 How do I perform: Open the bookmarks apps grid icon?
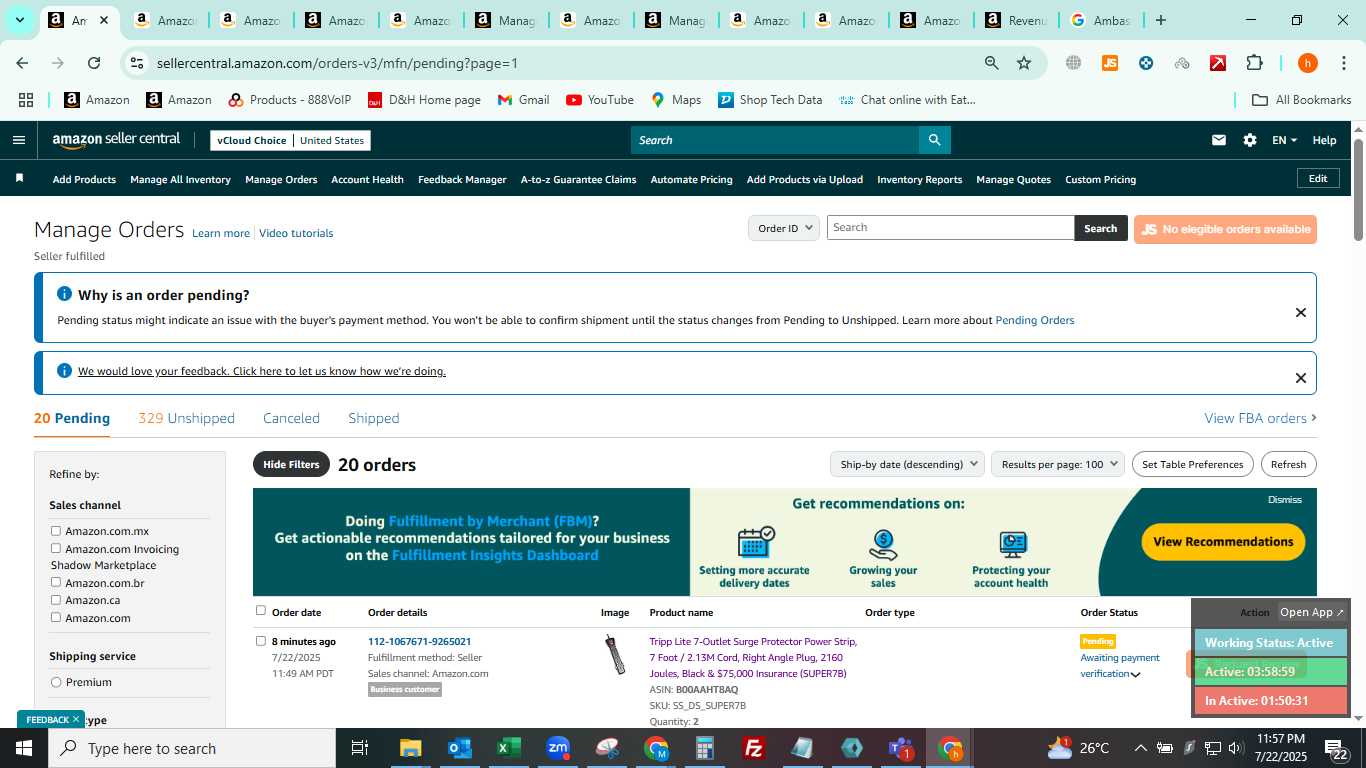(26, 100)
